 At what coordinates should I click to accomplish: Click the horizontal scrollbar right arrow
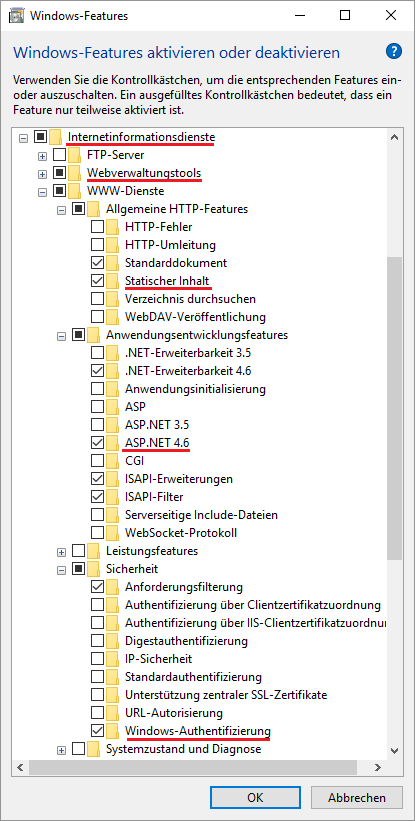point(378,768)
